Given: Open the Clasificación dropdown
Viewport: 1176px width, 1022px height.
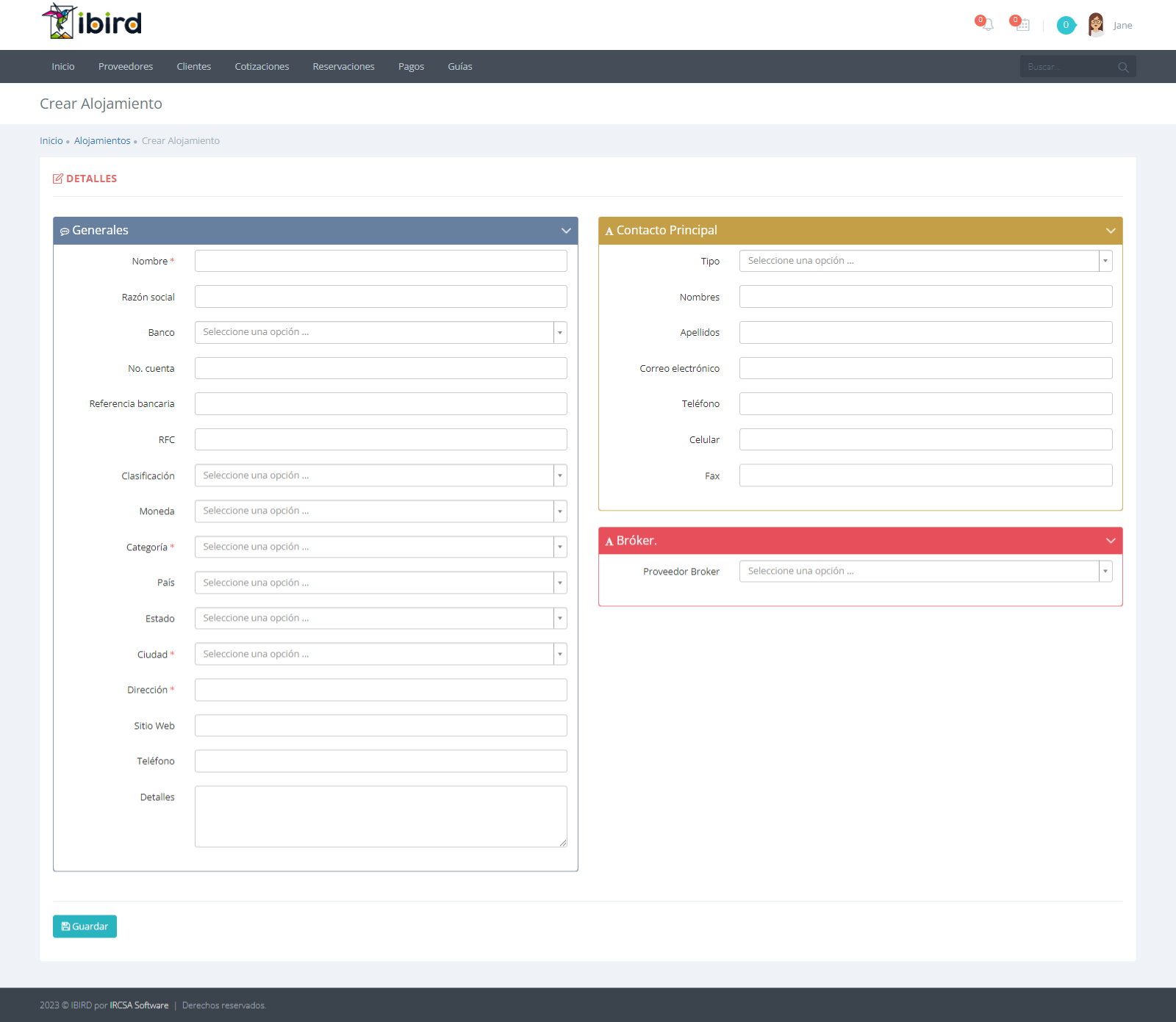Looking at the screenshot, I should [381, 475].
